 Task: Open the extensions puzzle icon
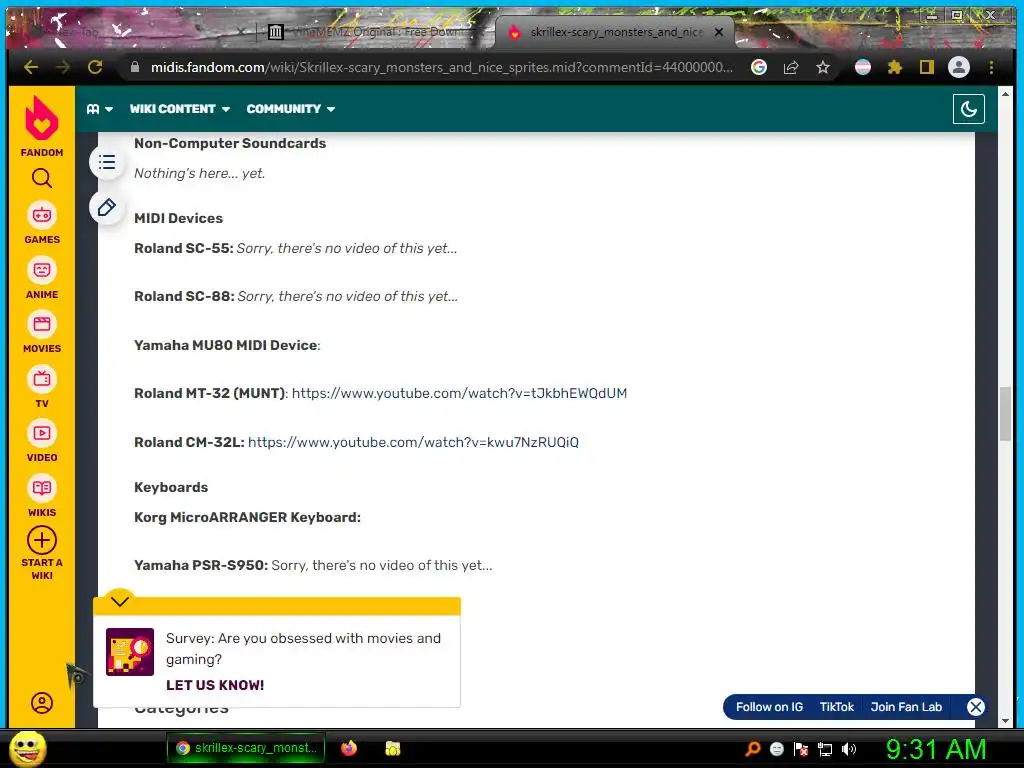coord(895,67)
